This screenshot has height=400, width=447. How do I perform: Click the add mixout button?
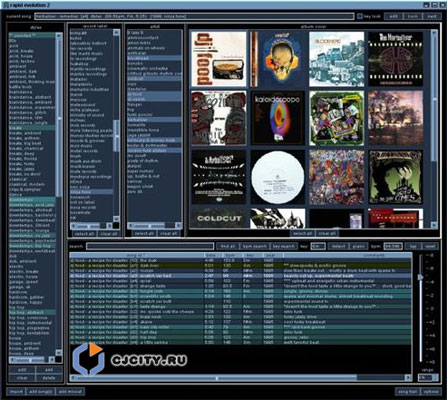click(x=70, y=391)
